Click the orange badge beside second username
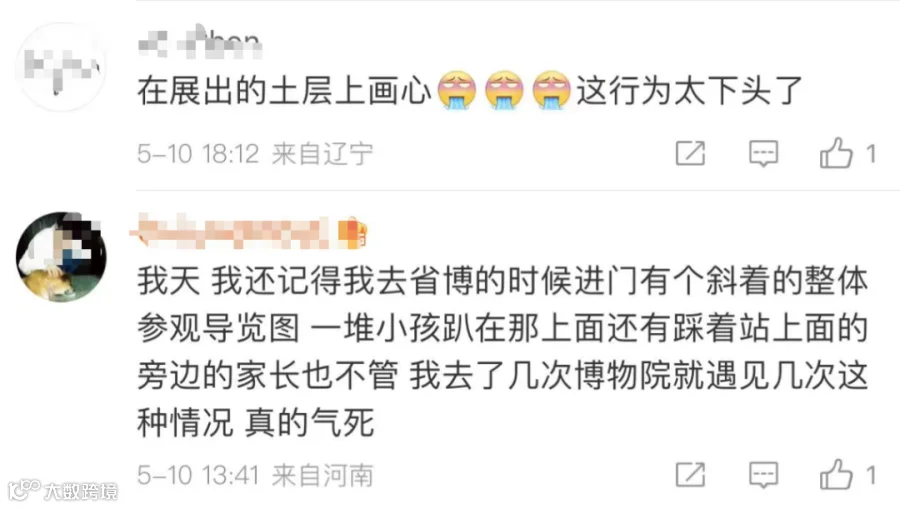The image size is (900, 508). click(352, 233)
